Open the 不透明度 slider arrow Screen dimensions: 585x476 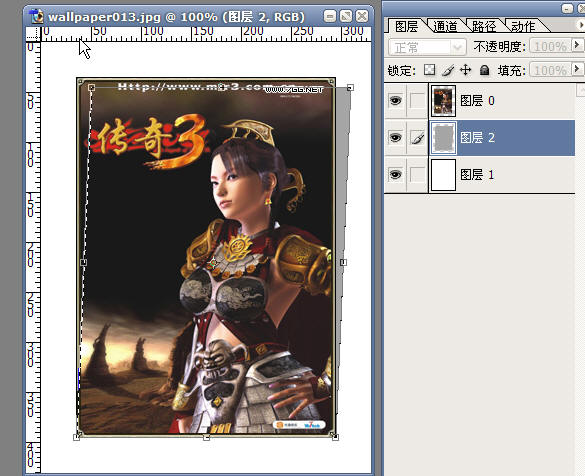click(x=577, y=46)
